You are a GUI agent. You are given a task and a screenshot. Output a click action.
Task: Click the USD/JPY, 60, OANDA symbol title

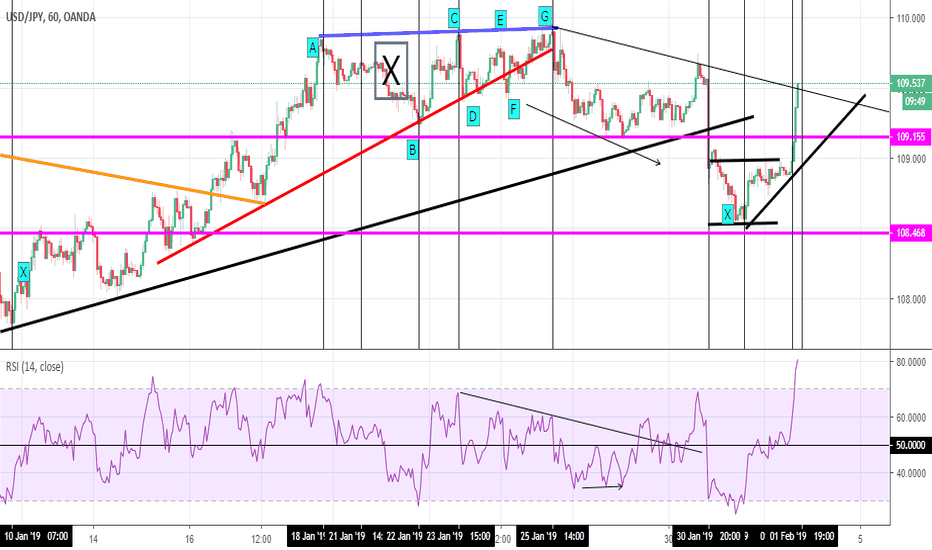click(51, 17)
